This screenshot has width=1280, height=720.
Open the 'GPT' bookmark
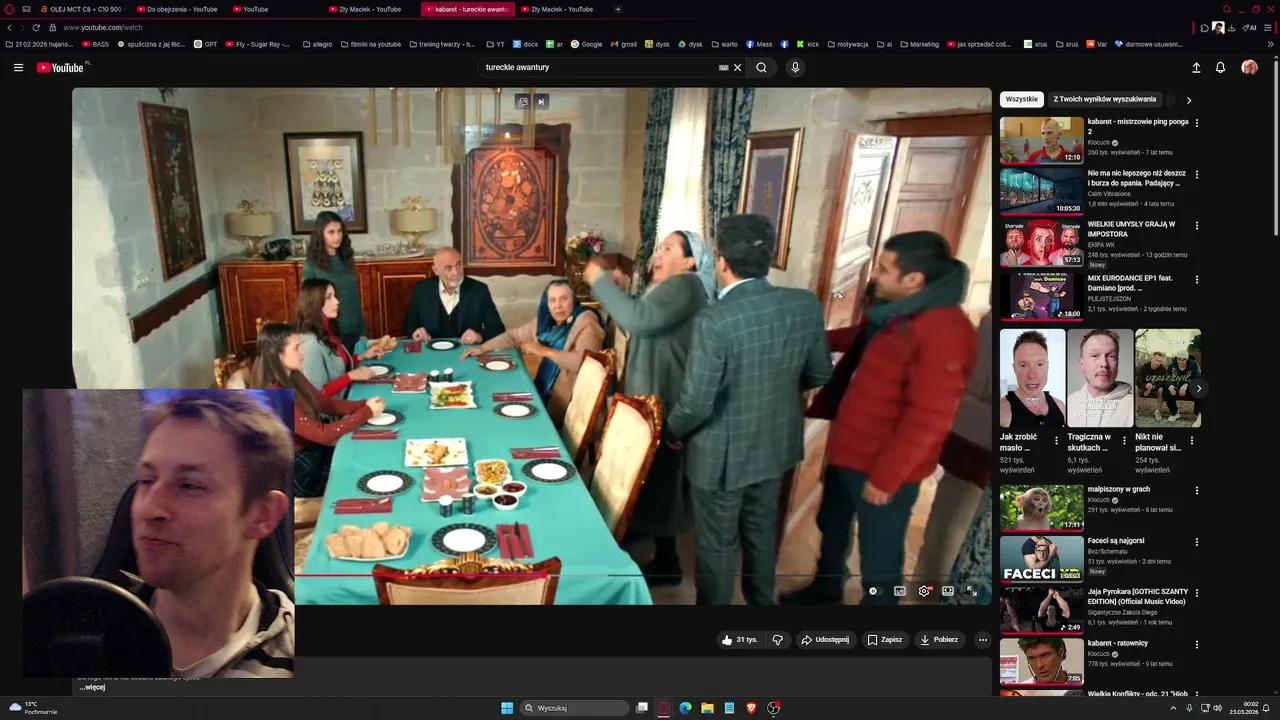(205, 44)
